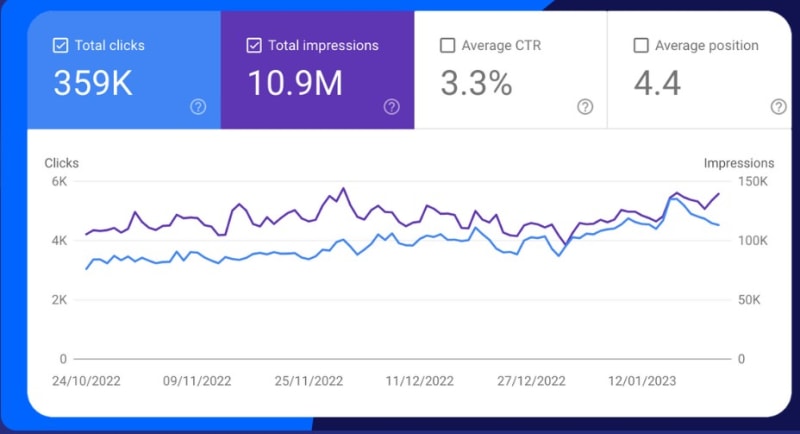
Task: Click the 24/10/2022 date label on chart
Action: [x=86, y=381]
